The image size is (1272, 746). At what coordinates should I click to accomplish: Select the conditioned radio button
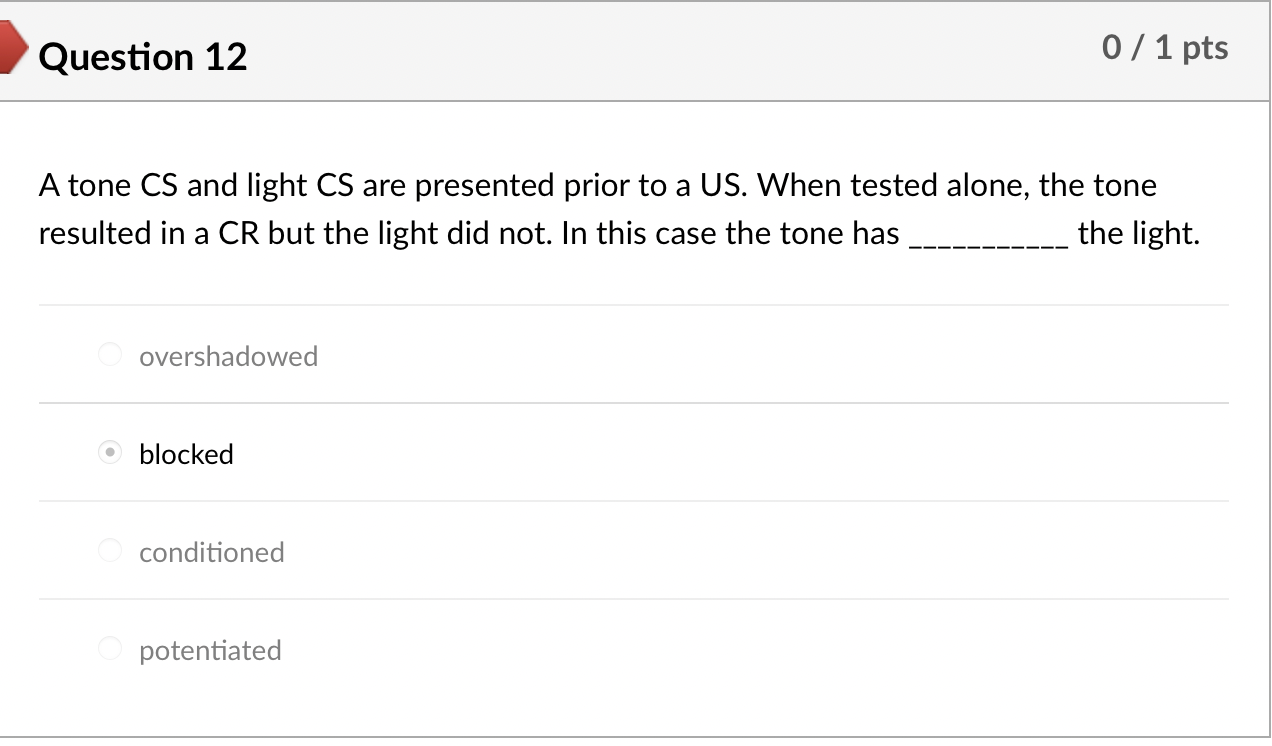coord(109,550)
